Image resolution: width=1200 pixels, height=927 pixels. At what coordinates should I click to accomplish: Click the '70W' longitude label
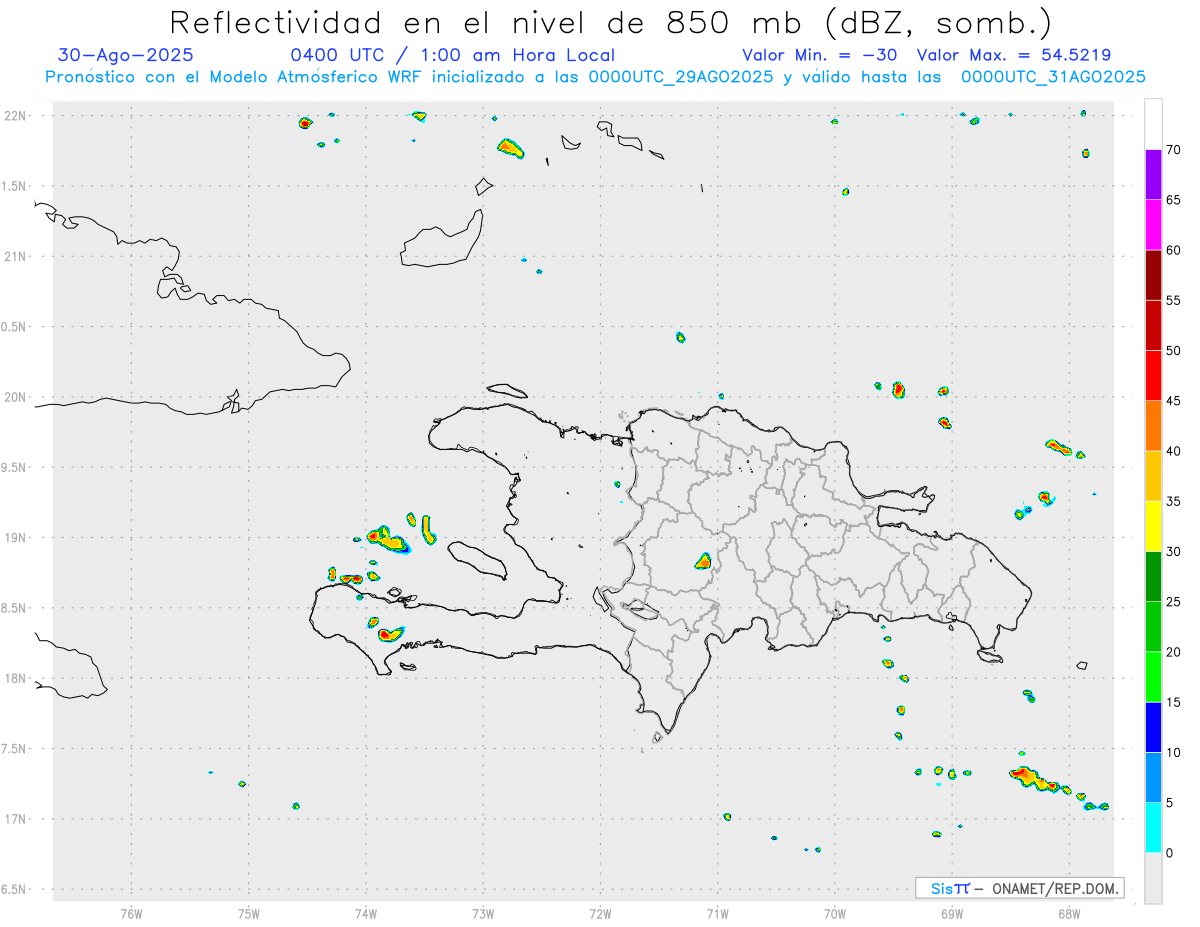(x=835, y=913)
